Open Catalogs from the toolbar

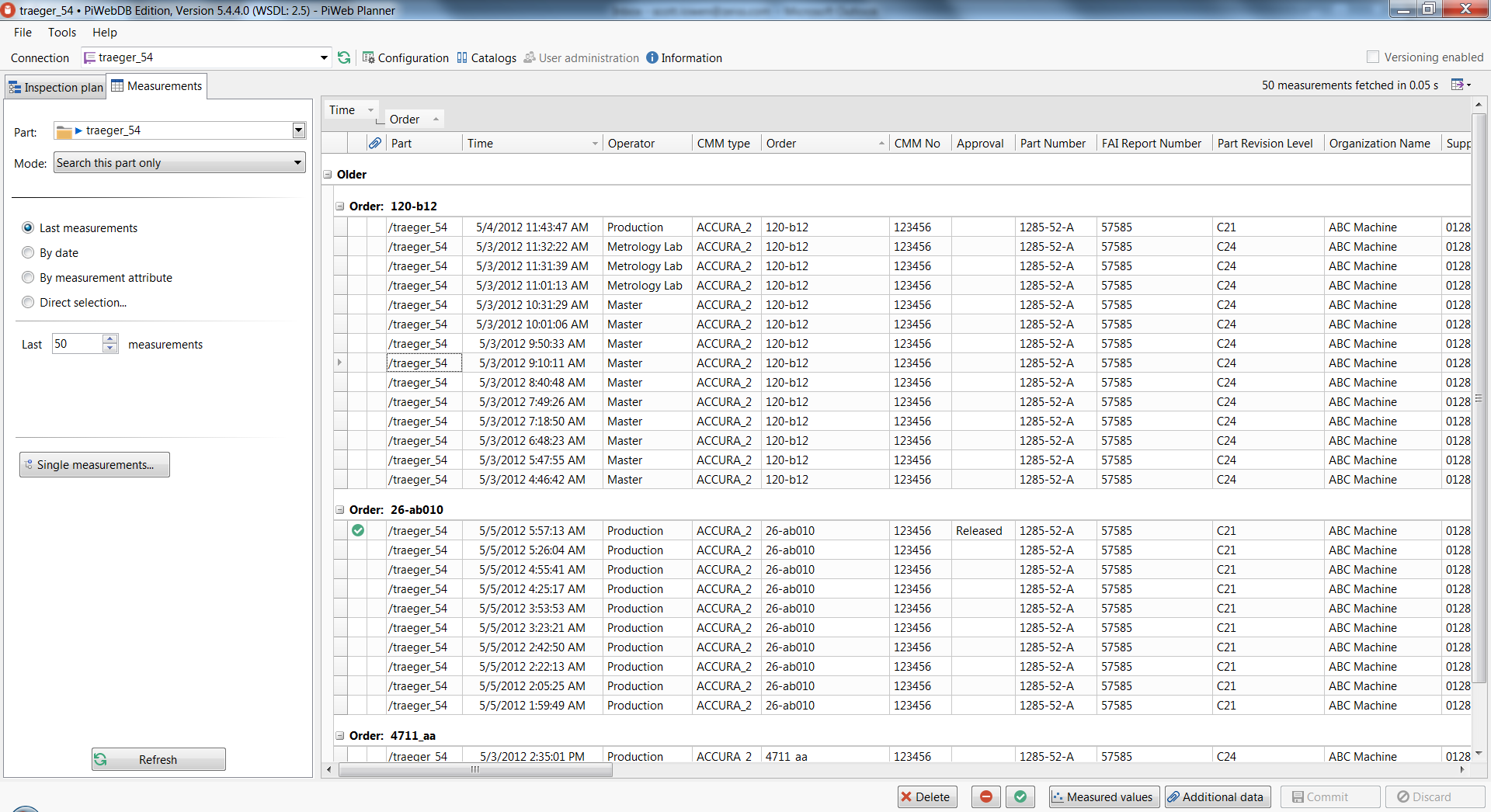(x=486, y=57)
